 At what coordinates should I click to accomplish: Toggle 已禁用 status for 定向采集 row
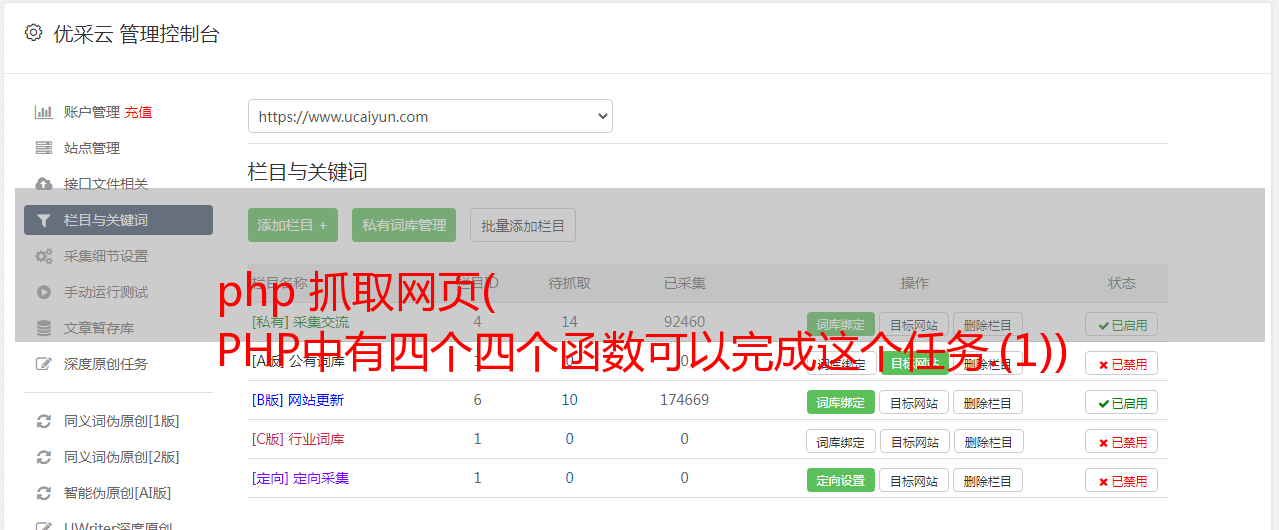pos(1121,480)
